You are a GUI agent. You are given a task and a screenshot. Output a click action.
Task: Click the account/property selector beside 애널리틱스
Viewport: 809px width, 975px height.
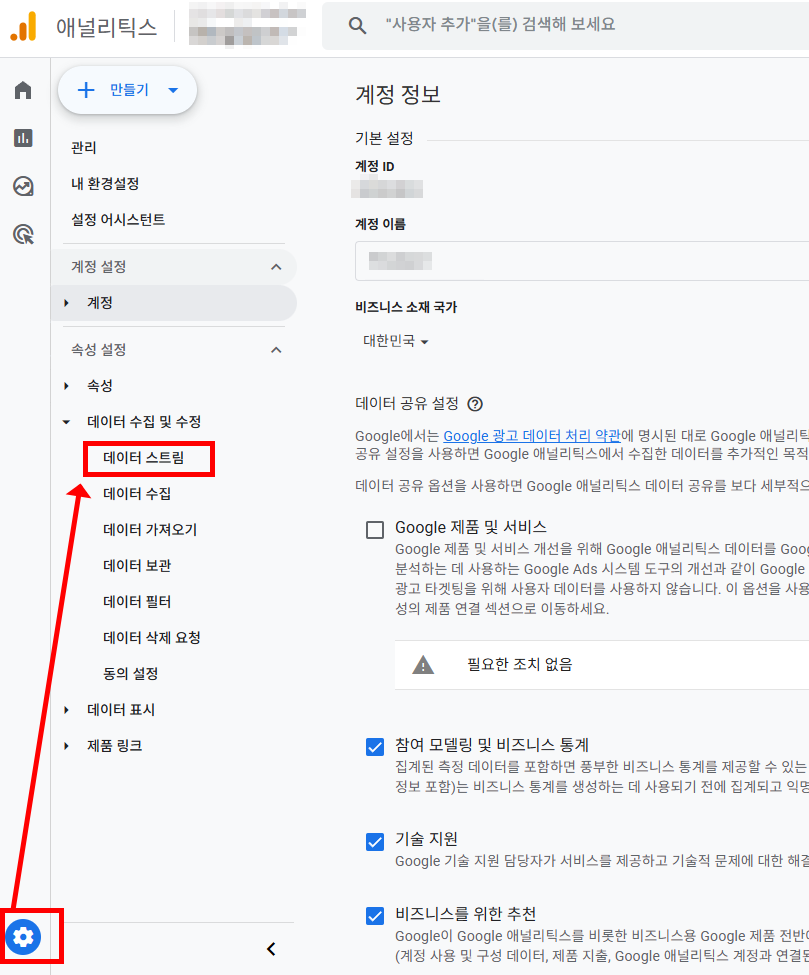[247, 25]
